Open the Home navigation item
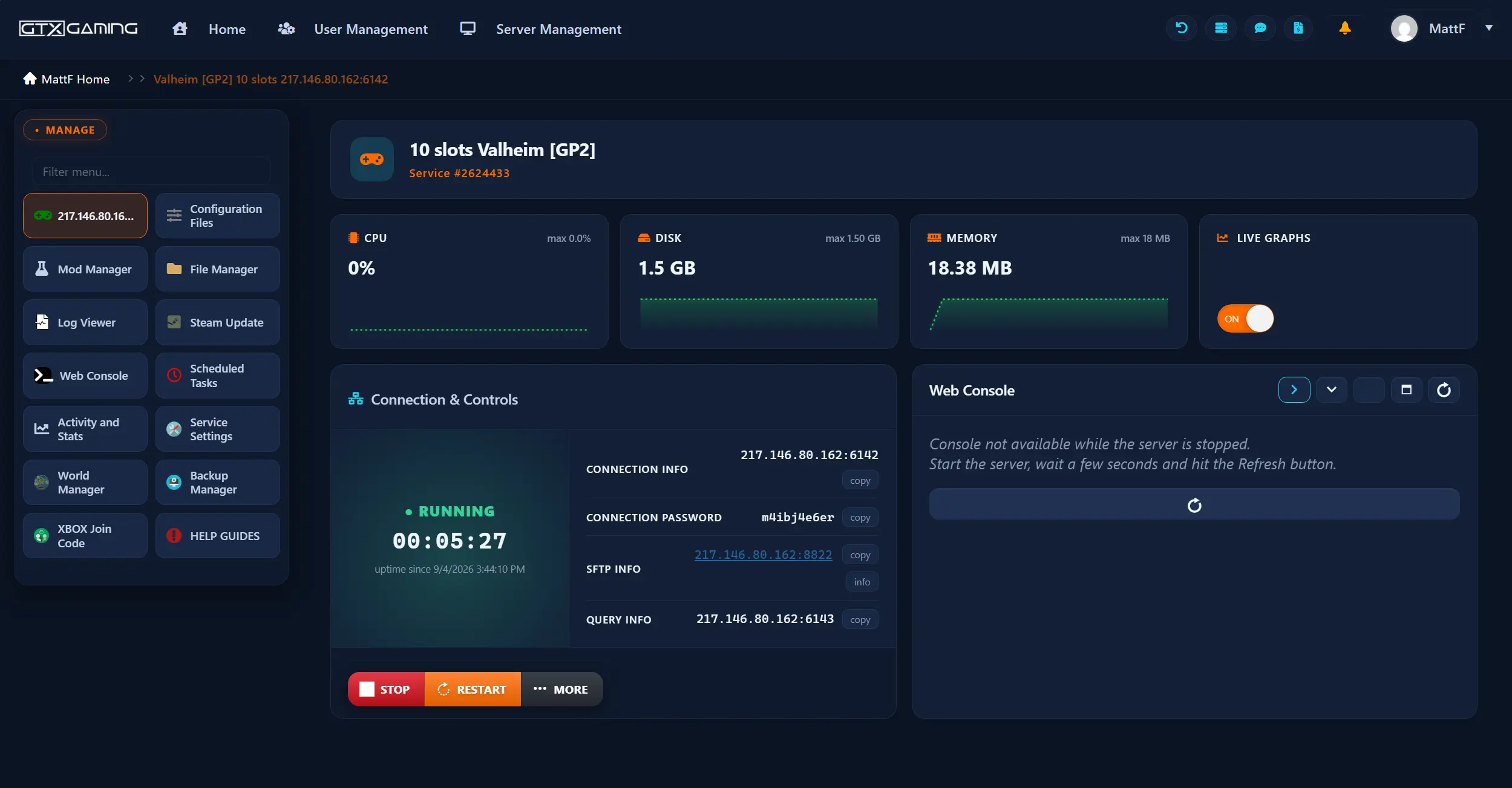 (x=209, y=29)
